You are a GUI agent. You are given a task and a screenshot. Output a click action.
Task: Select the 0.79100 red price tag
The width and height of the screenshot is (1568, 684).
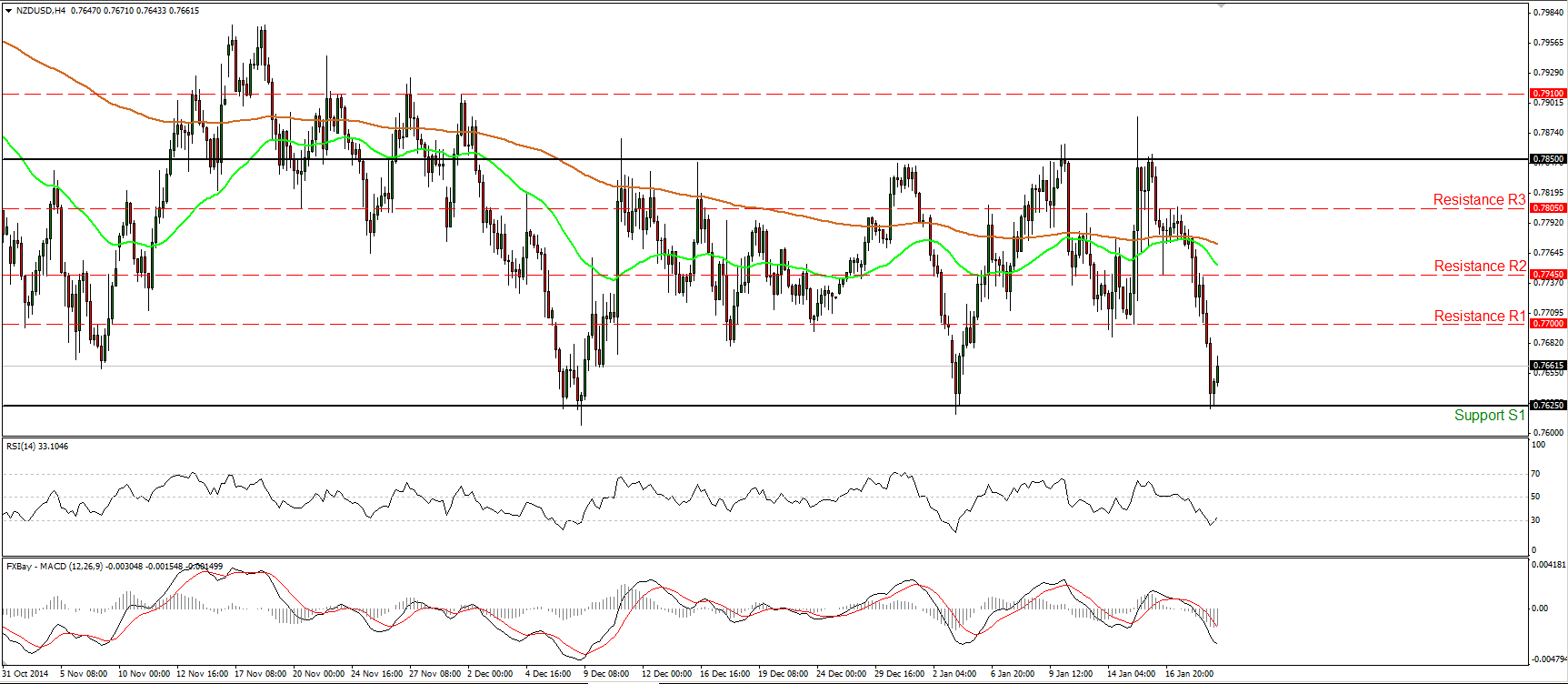pos(1548,93)
